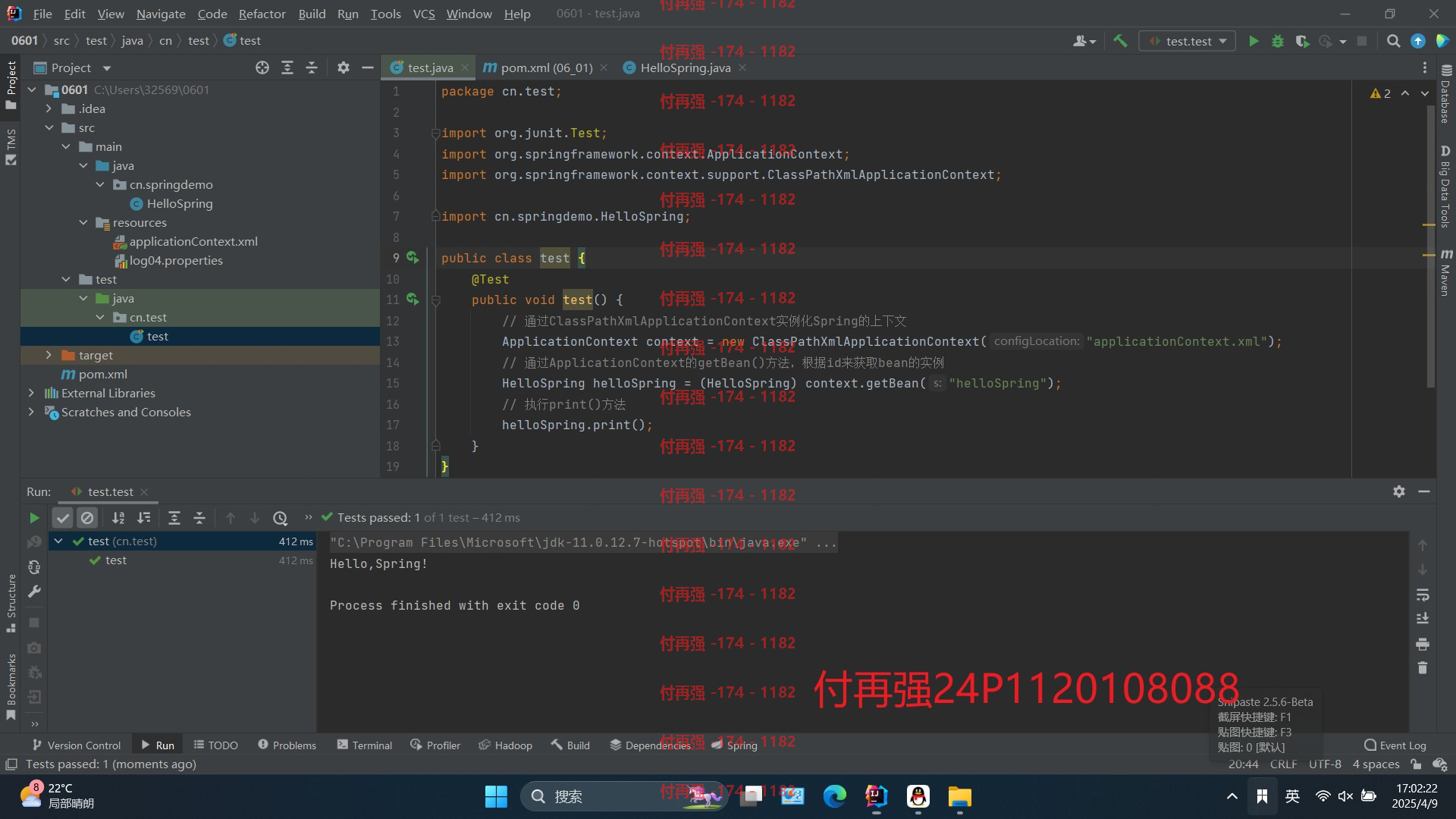Expand all in Project panel
This screenshot has height=819, width=1456.
287,67
